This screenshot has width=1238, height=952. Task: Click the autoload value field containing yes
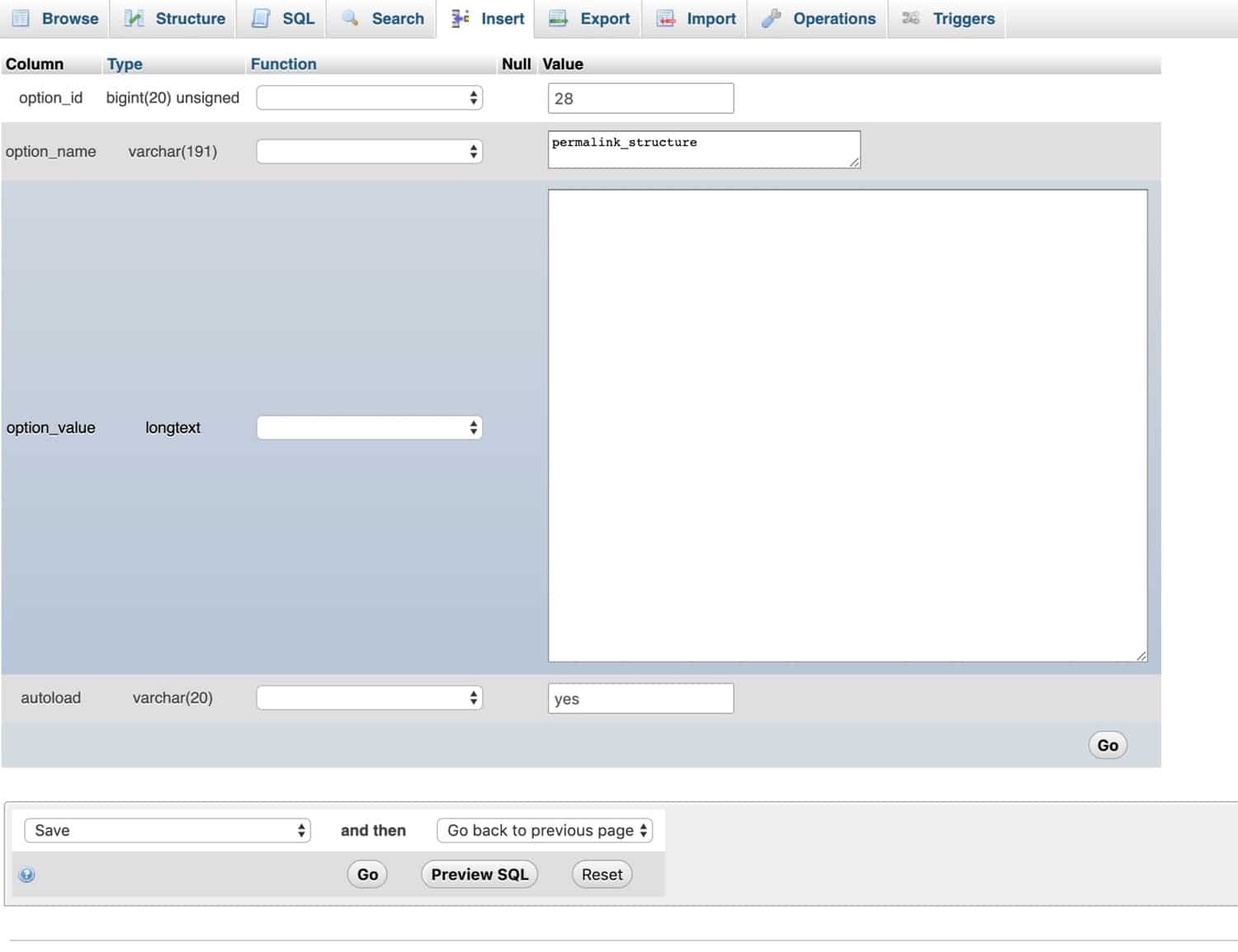pos(640,699)
